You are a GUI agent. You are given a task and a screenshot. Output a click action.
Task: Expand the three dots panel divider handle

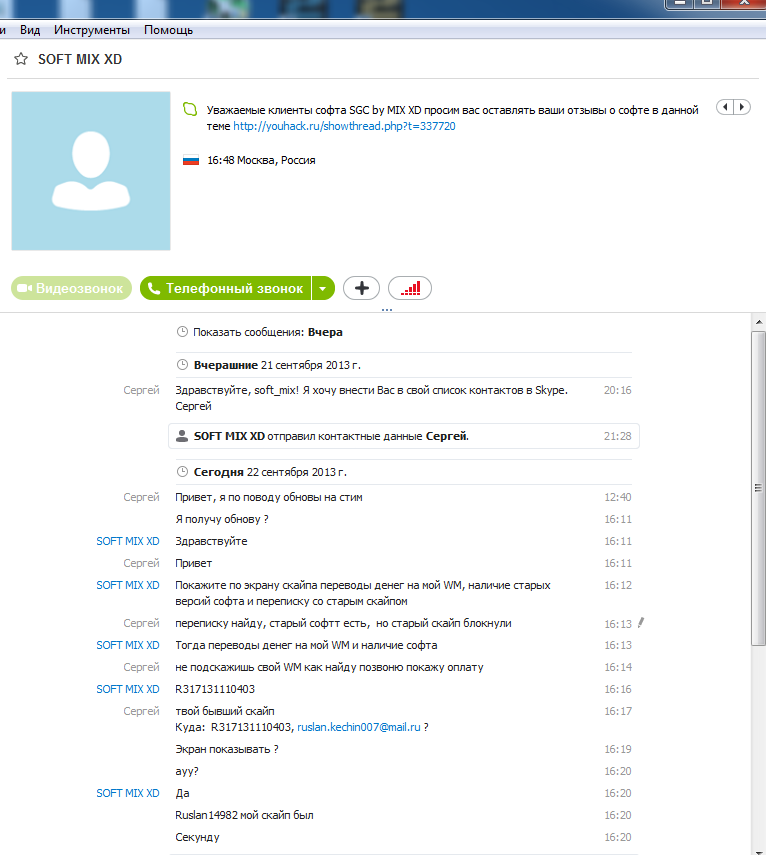tap(387, 310)
